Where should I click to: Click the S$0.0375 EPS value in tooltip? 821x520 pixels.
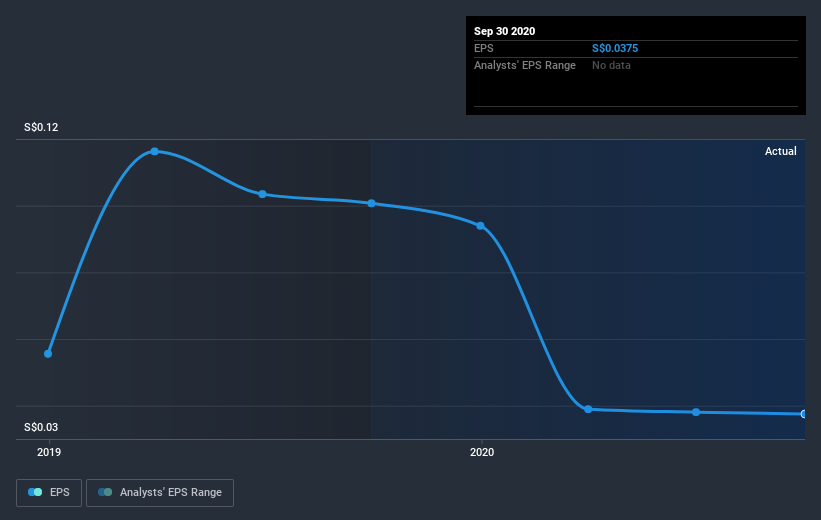coord(615,48)
